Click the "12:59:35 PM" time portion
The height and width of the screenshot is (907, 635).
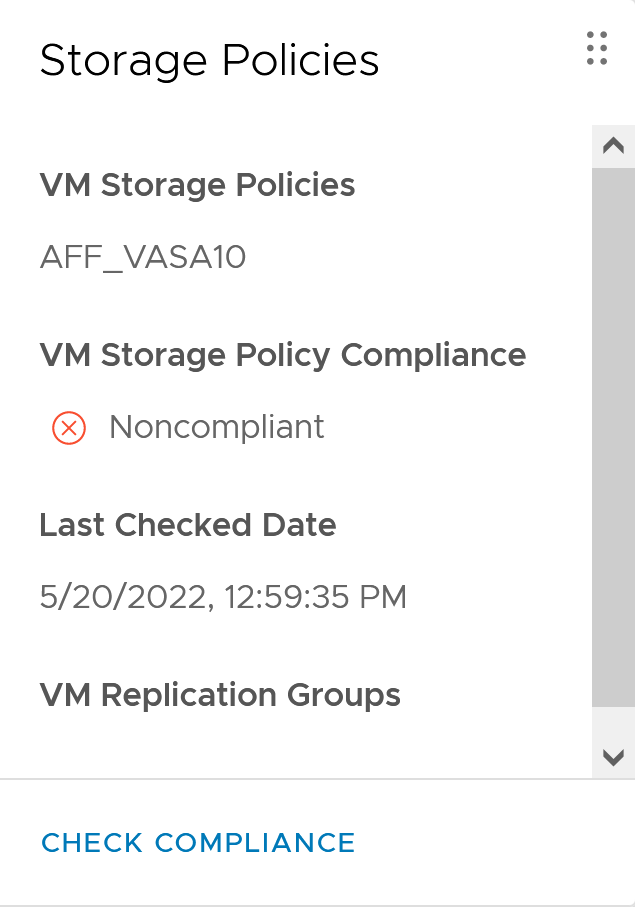315,598
